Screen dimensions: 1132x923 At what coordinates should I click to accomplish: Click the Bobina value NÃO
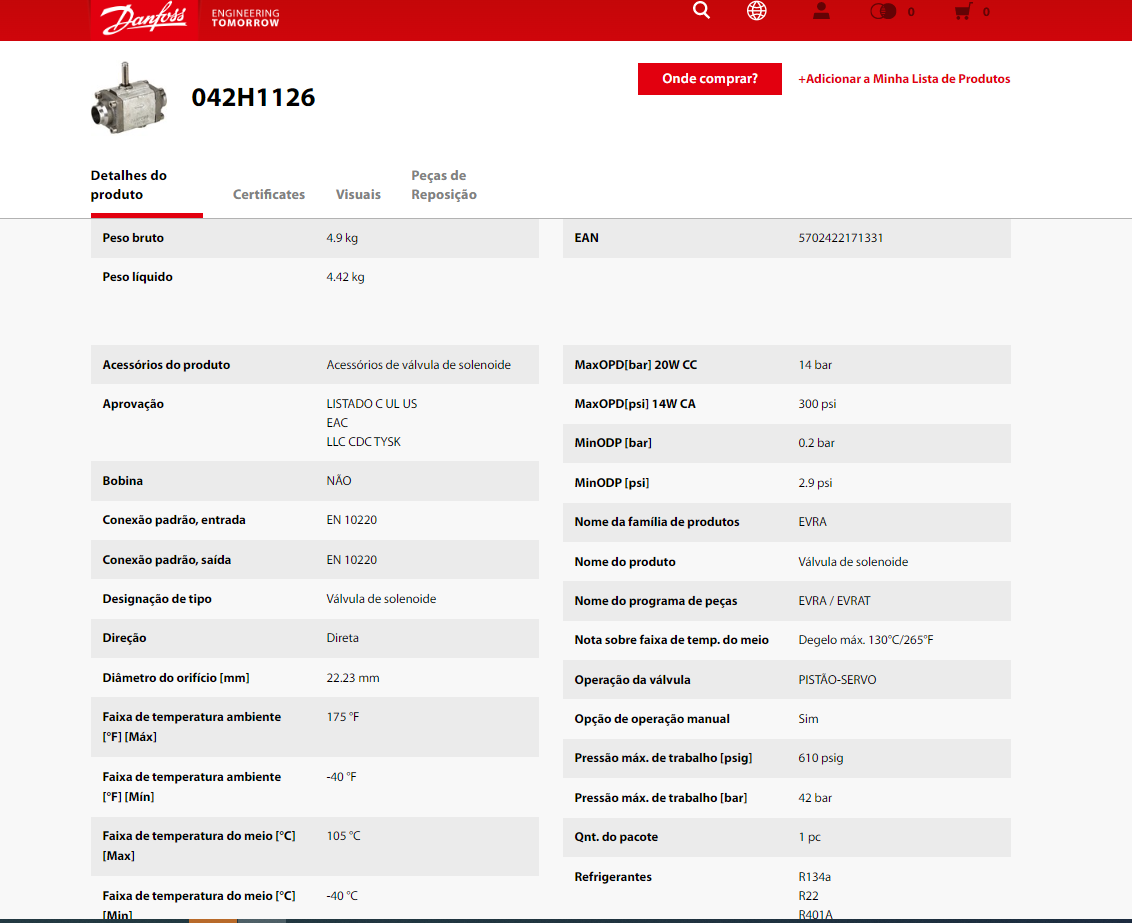tap(339, 481)
